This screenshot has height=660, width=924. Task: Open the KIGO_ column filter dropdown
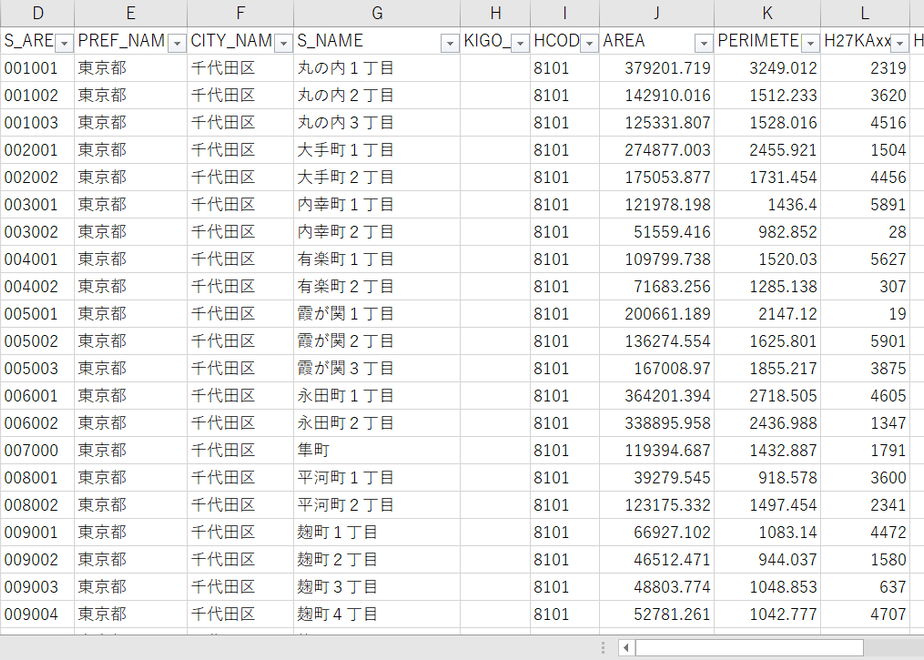click(x=520, y=43)
